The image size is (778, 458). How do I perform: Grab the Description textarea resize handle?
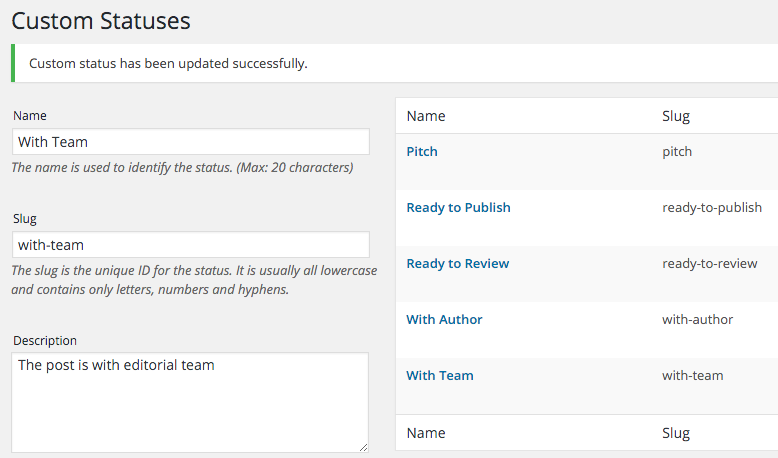click(x=364, y=448)
